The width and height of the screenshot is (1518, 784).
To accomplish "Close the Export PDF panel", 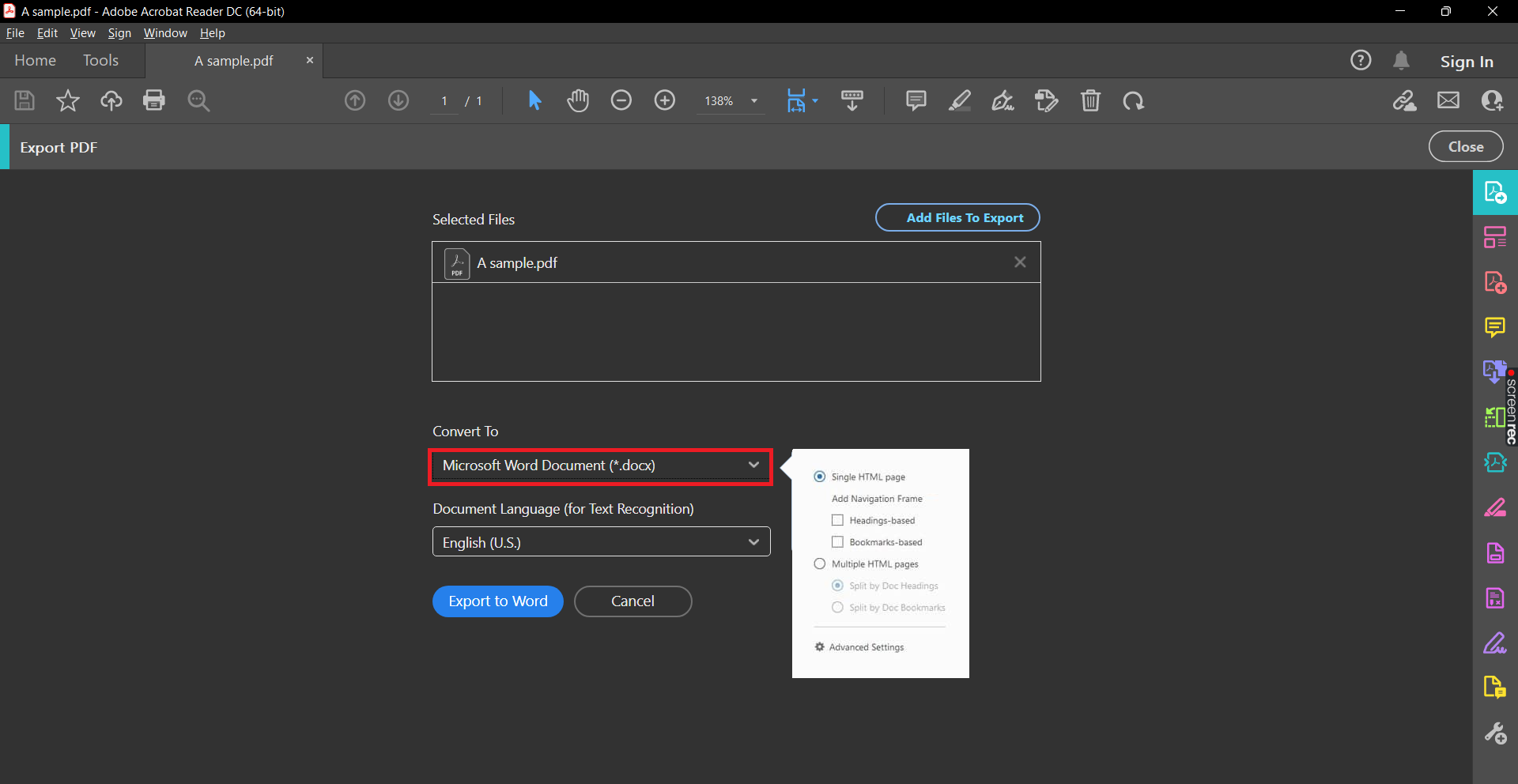I will click(x=1466, y=147).
